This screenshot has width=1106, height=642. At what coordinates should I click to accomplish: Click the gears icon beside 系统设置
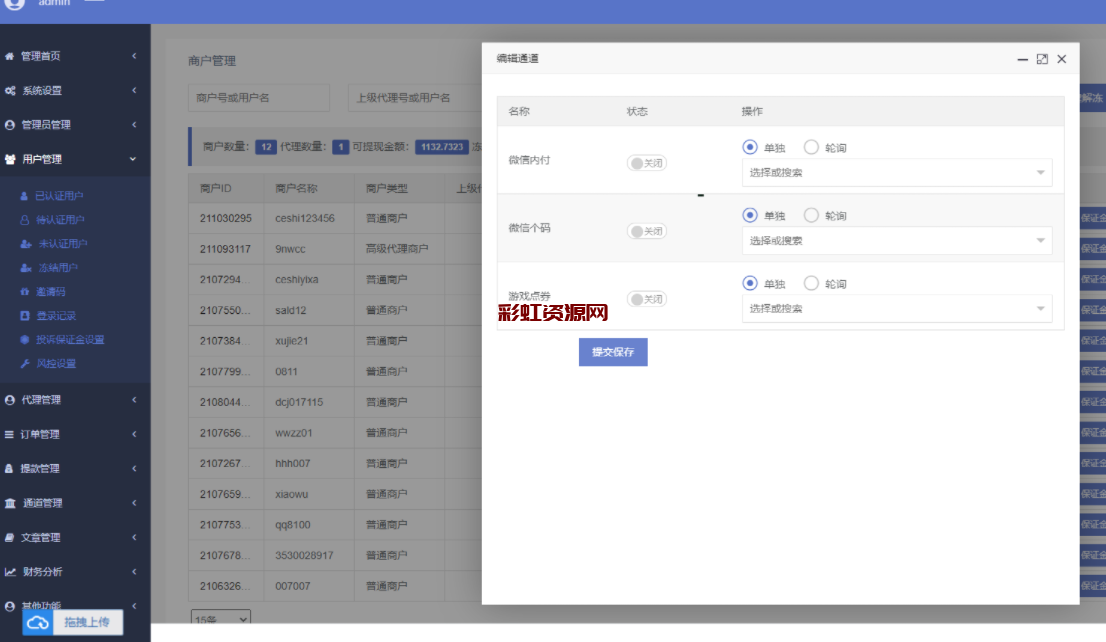click(10, 91)
